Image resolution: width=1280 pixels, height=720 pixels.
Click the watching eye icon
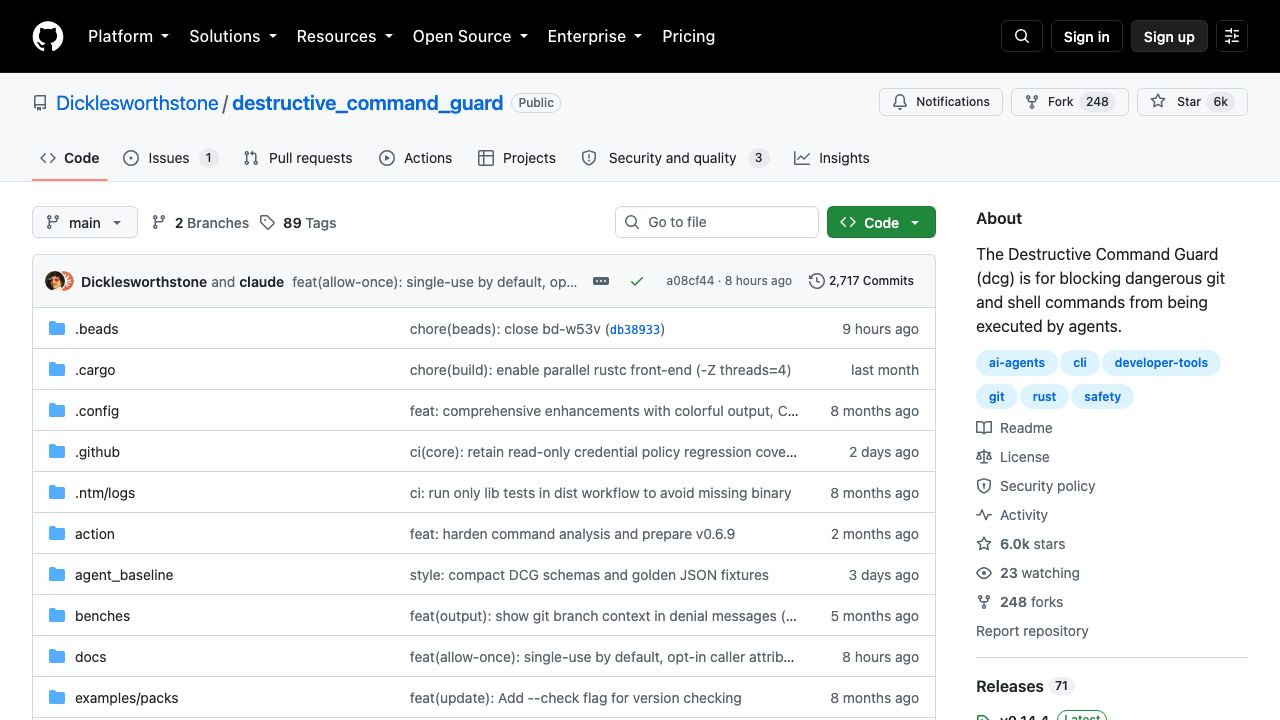click(x=984, y=573)
